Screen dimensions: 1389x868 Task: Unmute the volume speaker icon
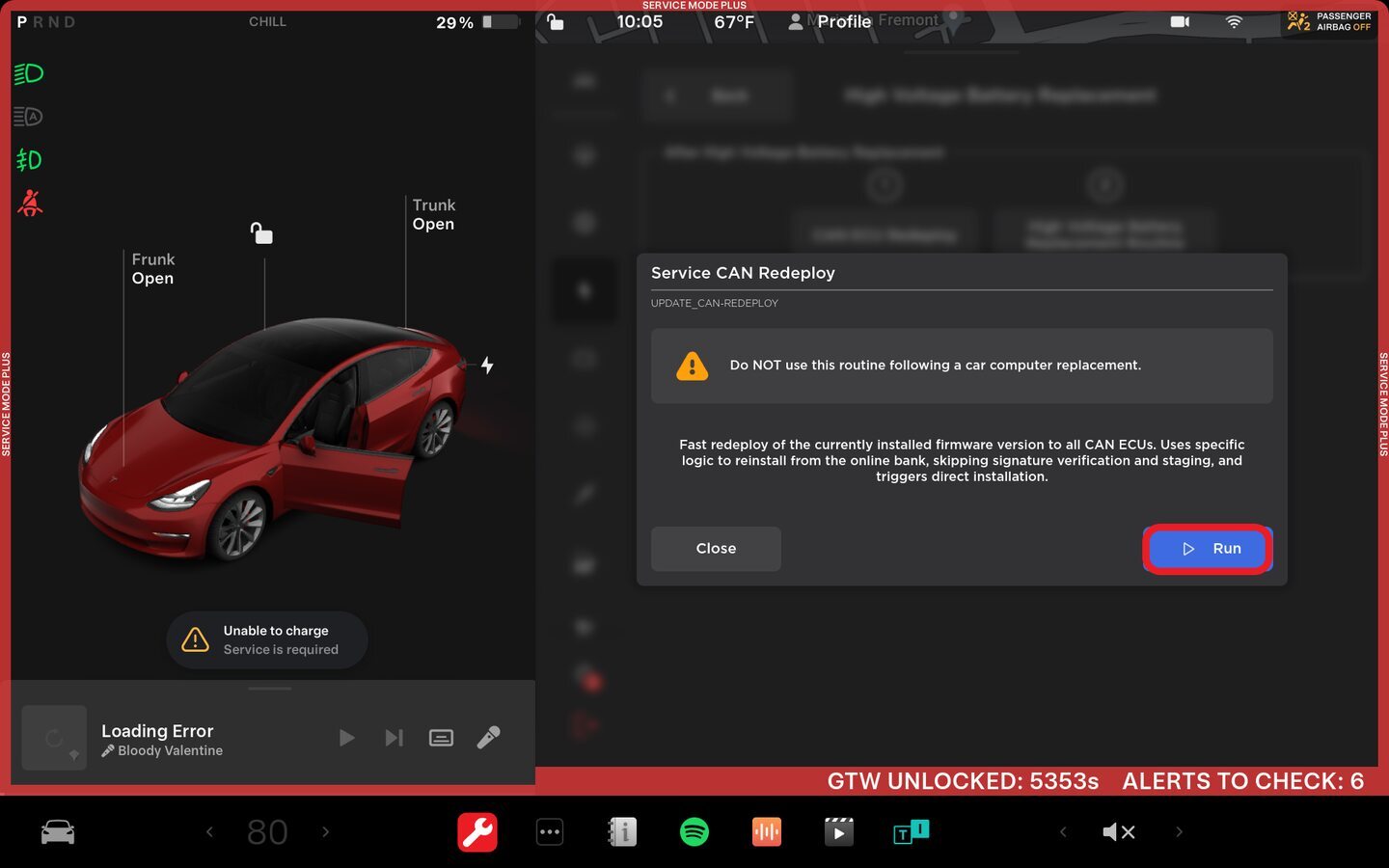pos(1118,831)
